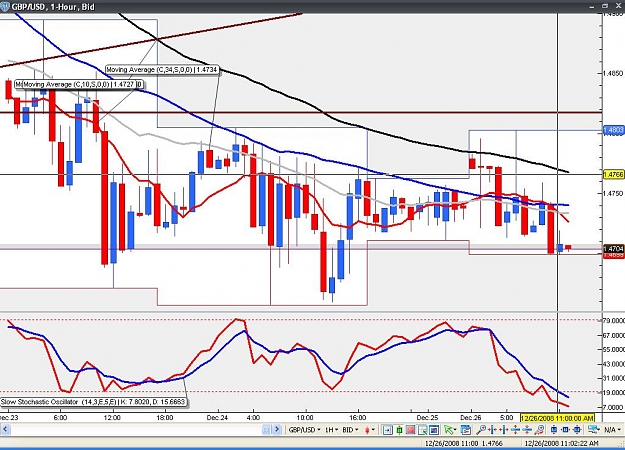Image resolution: width=625 pixels, height=450 pixels.
Task: Click the shift-chart arrow box icon
Action: tap(387, 430)
